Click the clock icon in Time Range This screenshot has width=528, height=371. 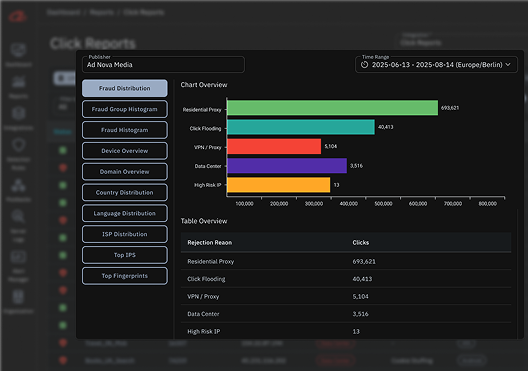click(x=364, y=65)
